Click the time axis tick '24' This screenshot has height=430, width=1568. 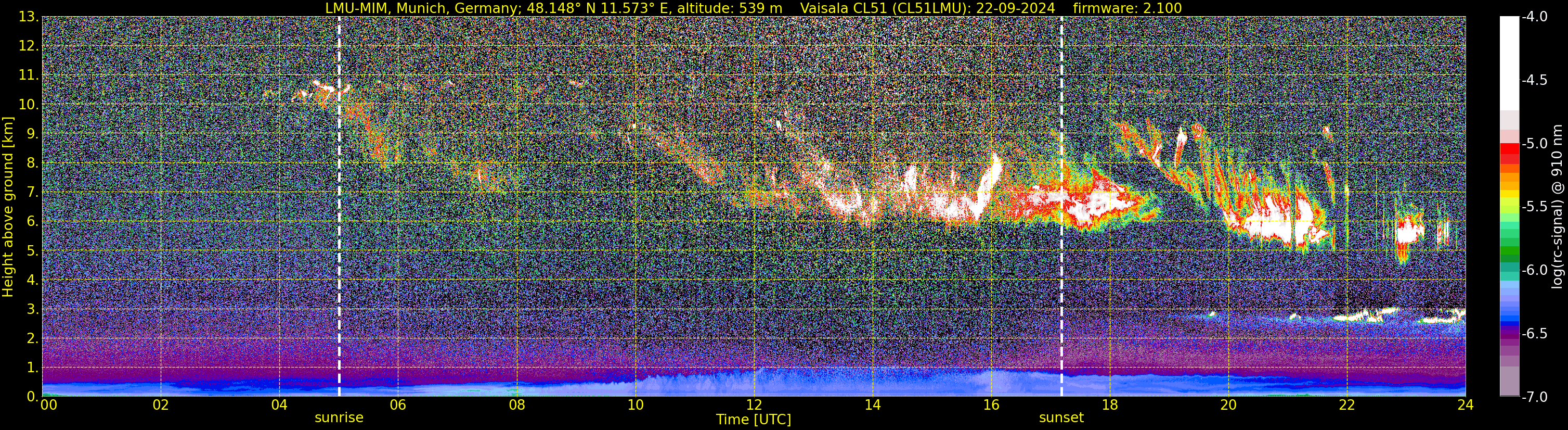[x=1466, y=405]
